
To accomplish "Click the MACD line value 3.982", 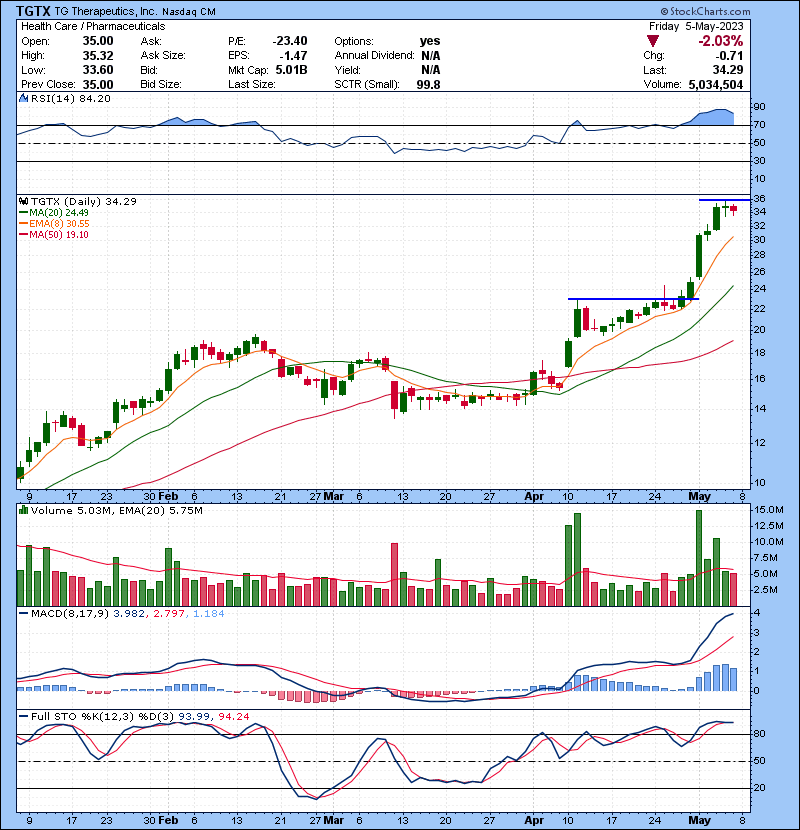I will tap(129, 614).
